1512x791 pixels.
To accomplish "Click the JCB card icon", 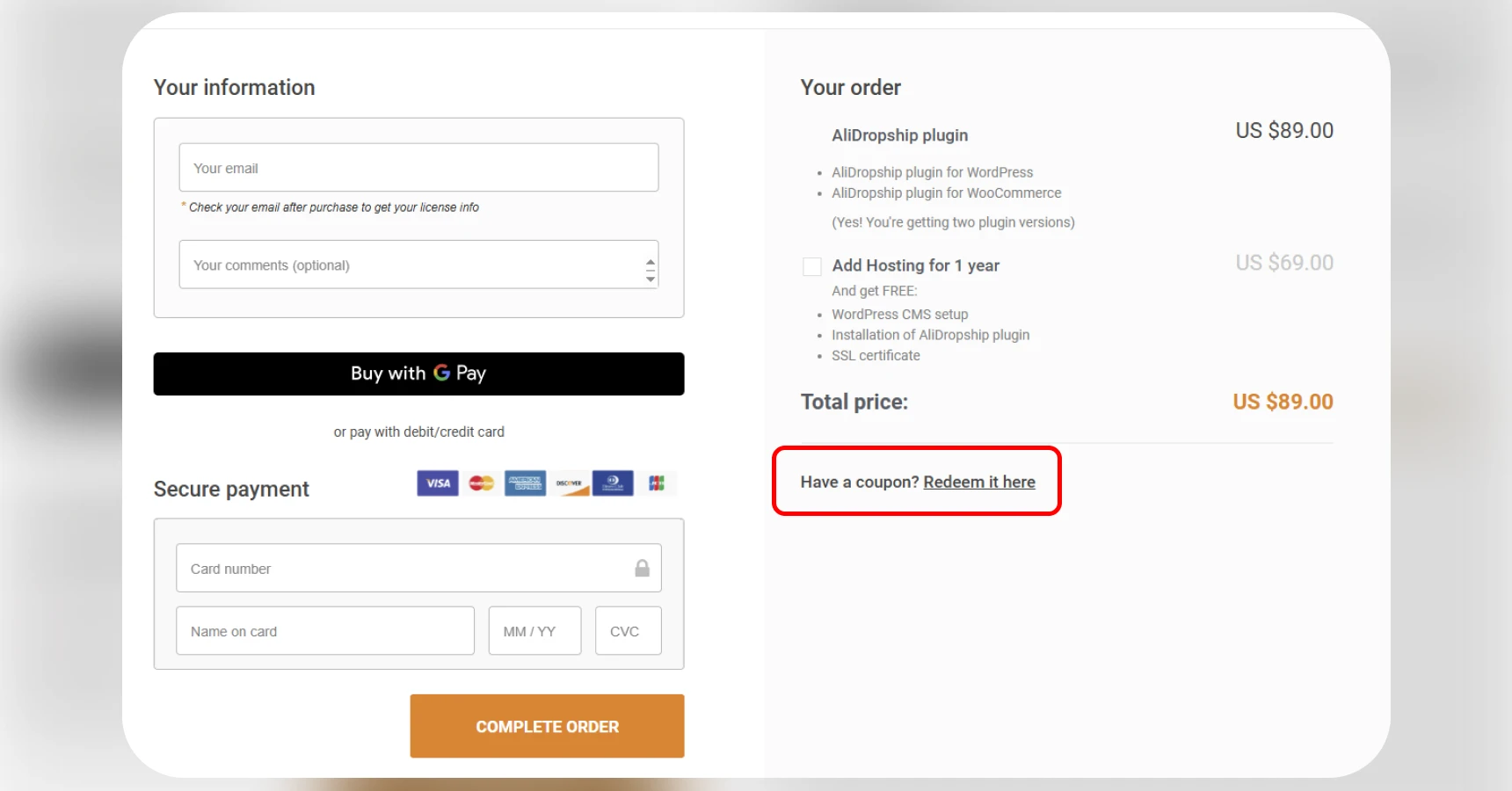I will click(x=657, y=483).
